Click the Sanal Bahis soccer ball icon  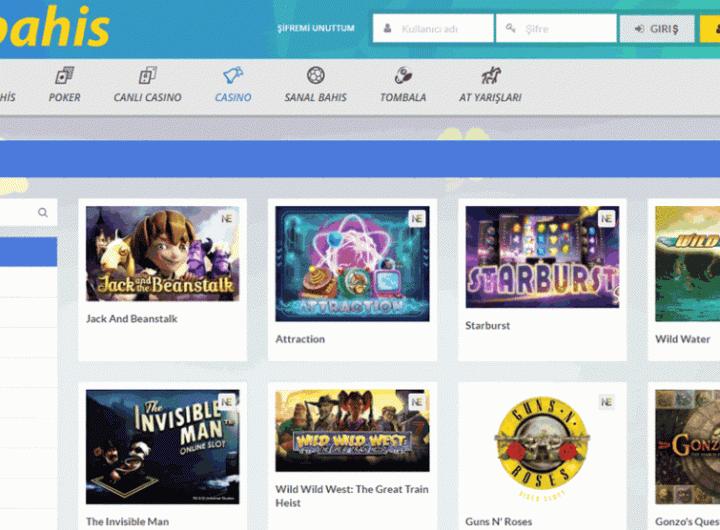coord(315,75)
